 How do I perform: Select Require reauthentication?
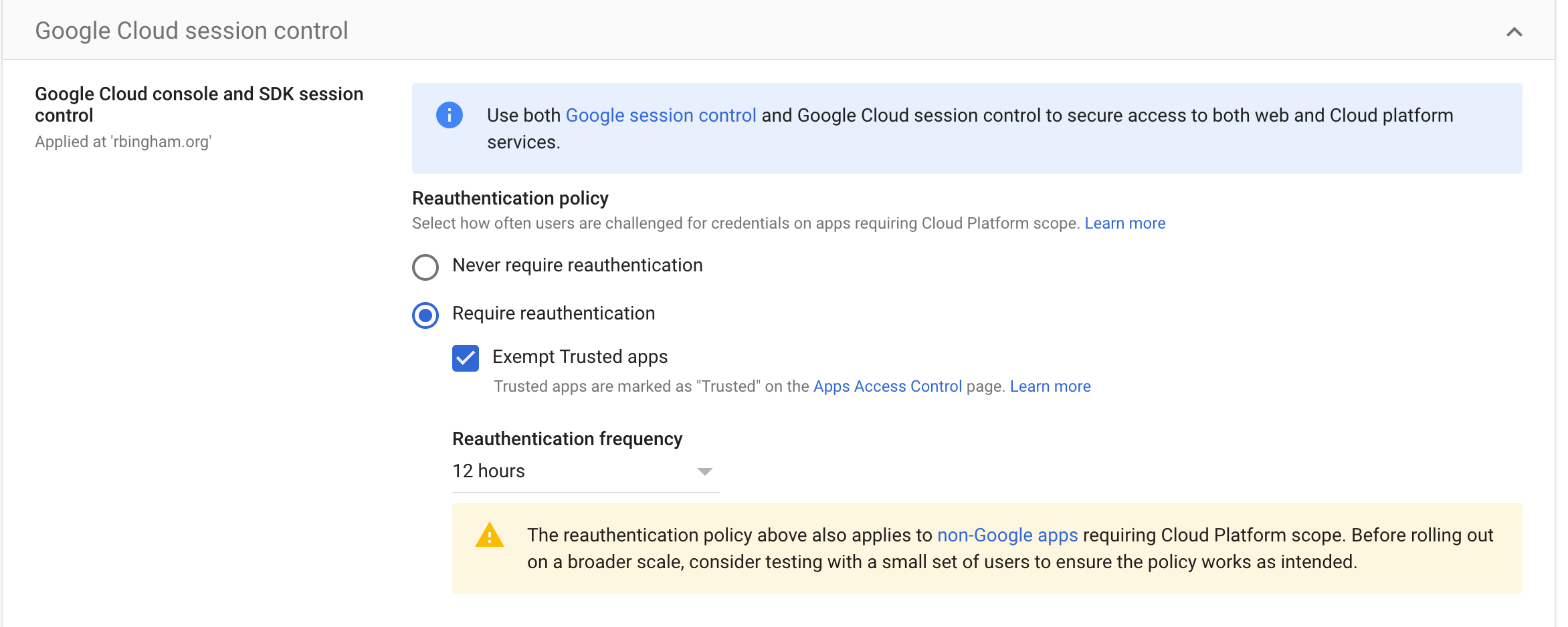[x=424, y=314]
